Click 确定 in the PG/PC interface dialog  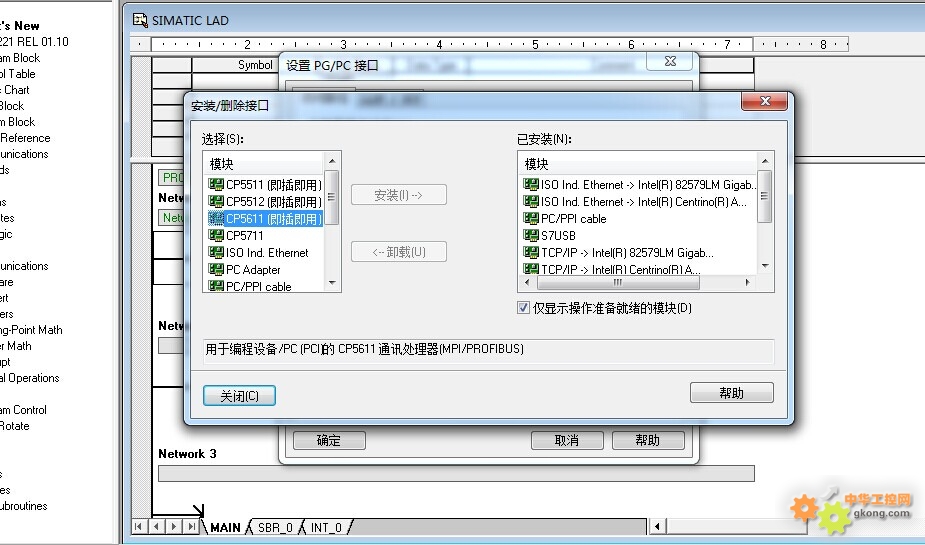coord(329,440)
